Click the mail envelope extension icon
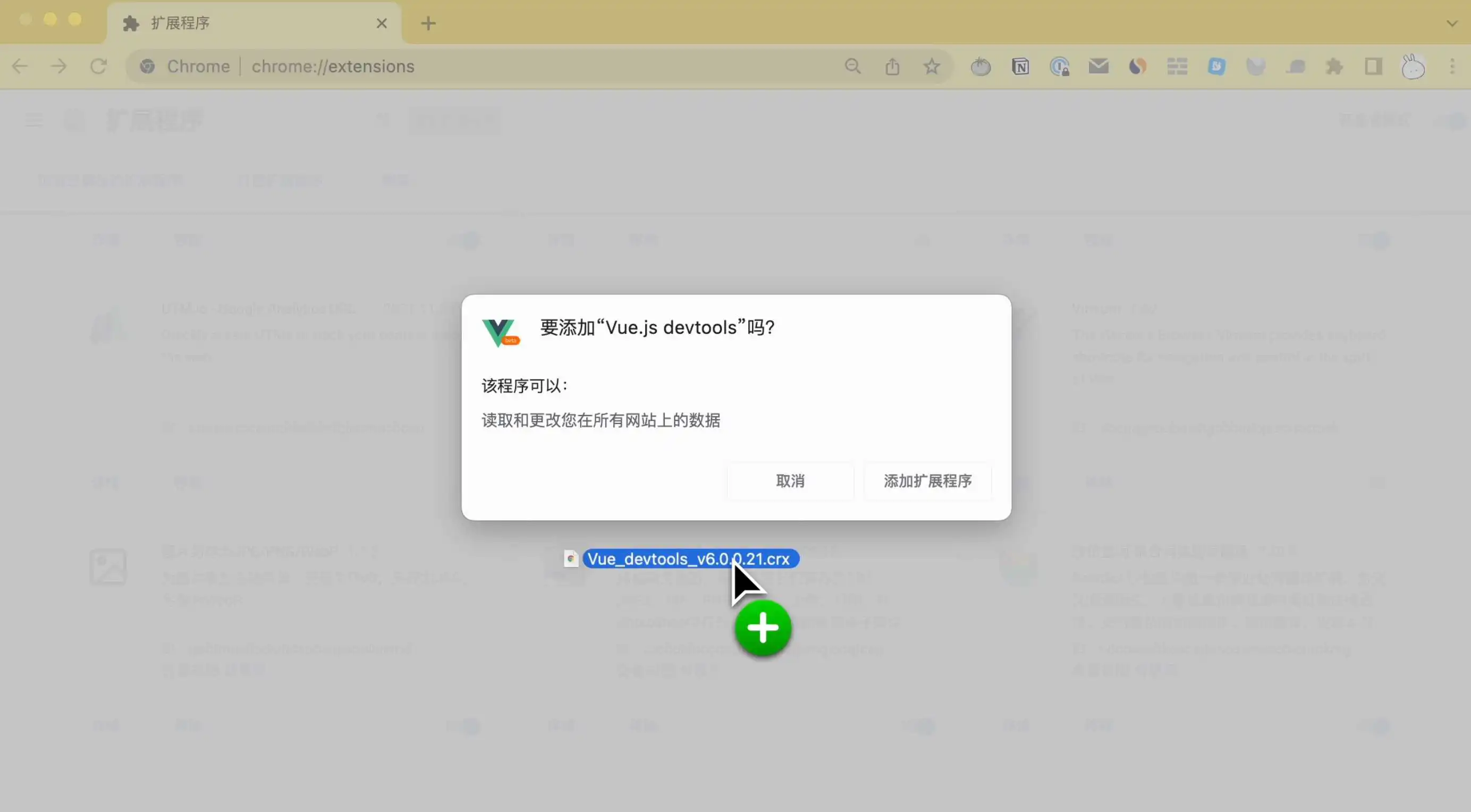 pyautogui.click(x=1098, y=67)
